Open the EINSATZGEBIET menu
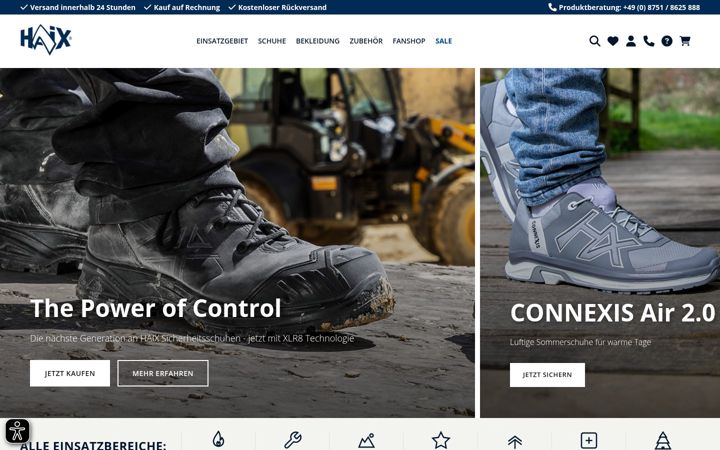 click(222, 41)
